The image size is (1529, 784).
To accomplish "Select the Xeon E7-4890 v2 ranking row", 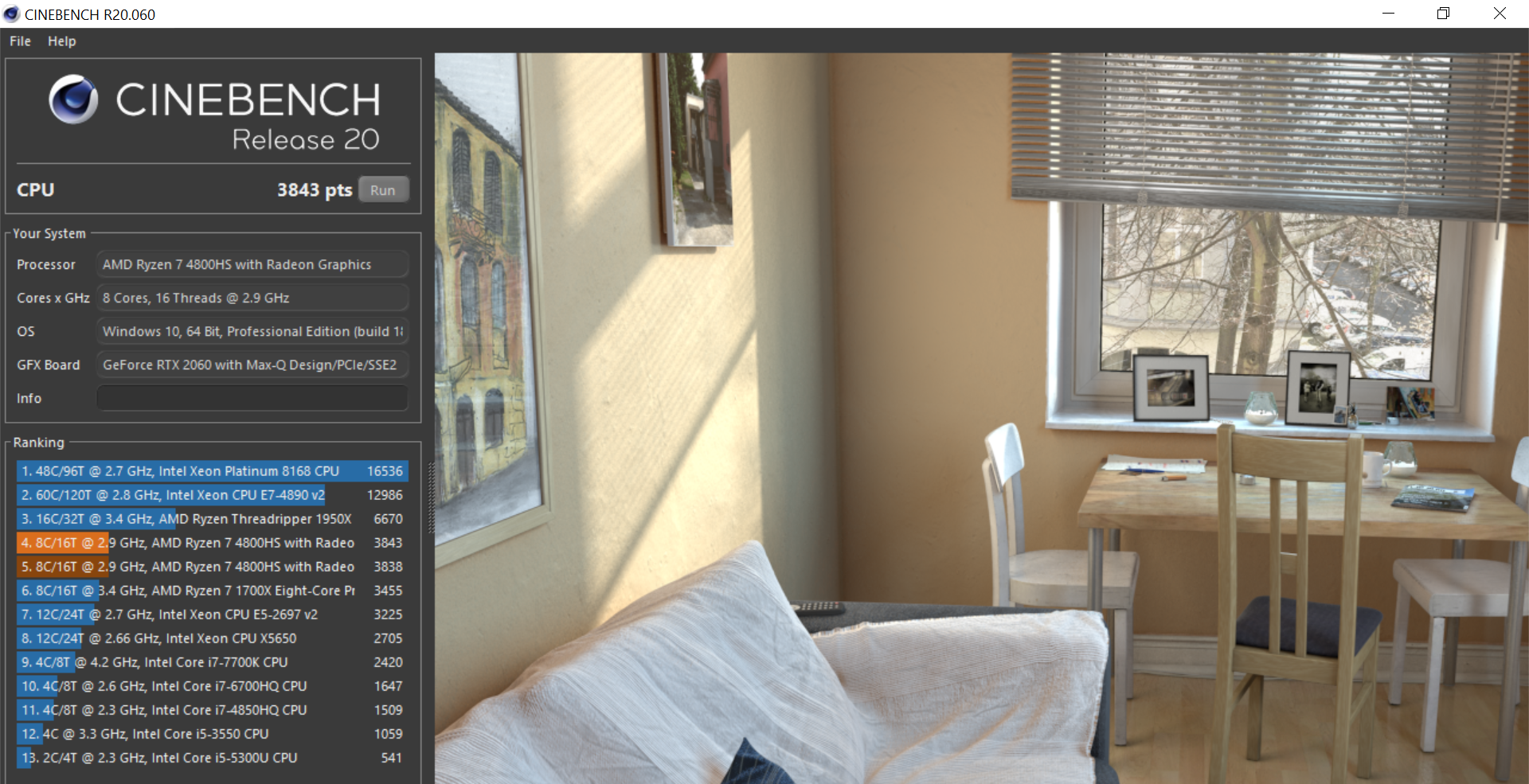I will click(212, 495).
